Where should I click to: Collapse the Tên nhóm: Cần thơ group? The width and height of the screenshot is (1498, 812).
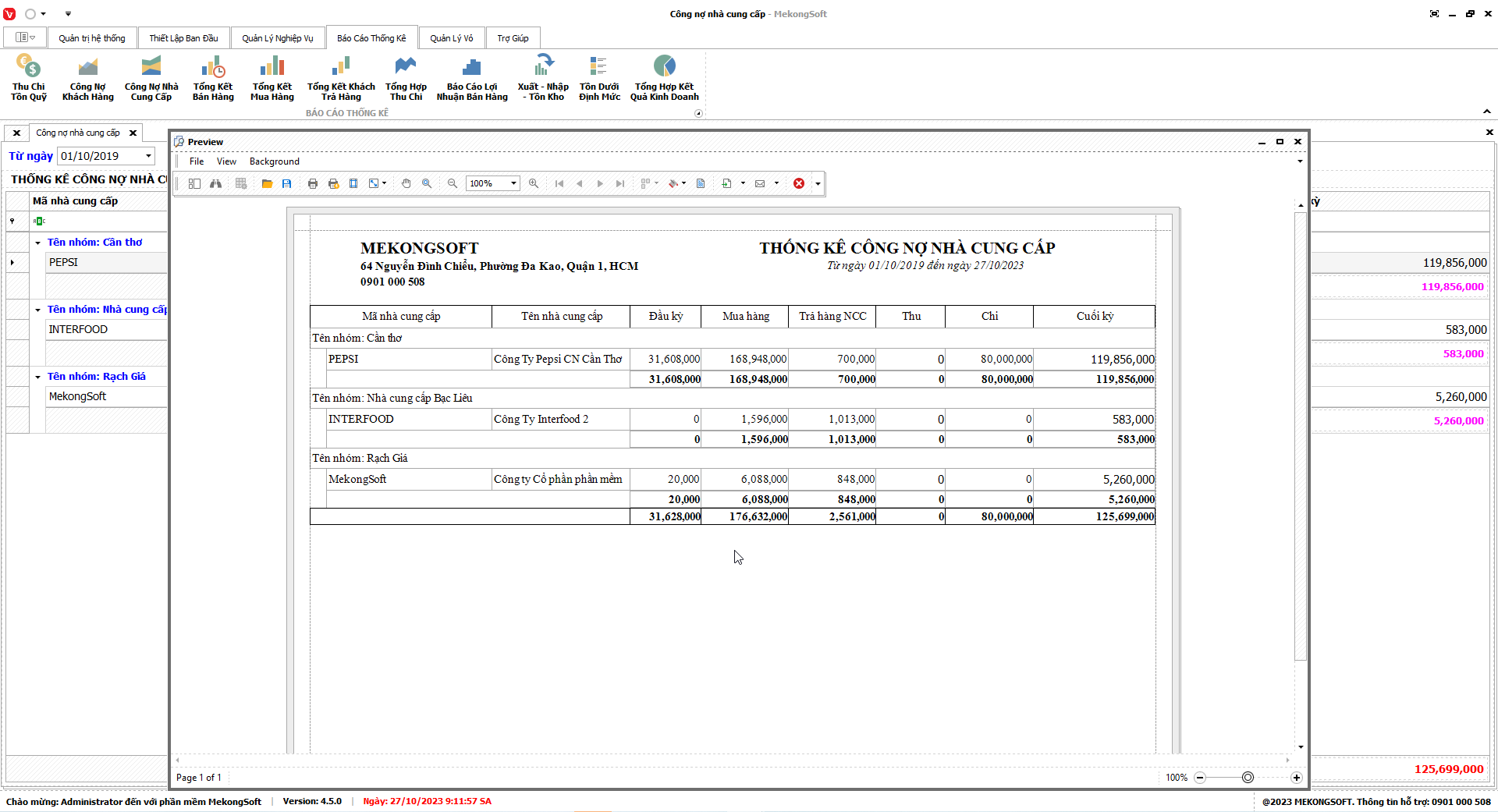point(37,243)
